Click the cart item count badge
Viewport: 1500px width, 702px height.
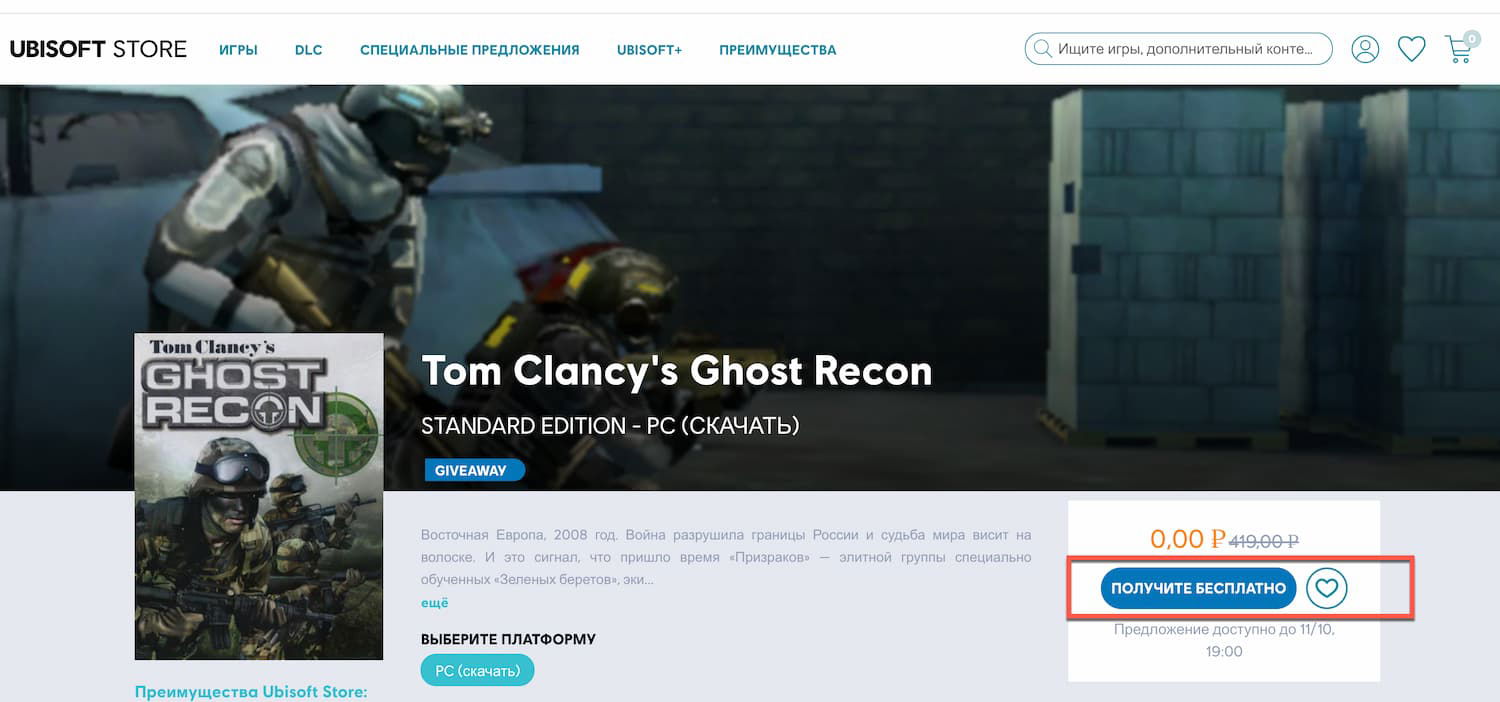tap(1471, 39)
